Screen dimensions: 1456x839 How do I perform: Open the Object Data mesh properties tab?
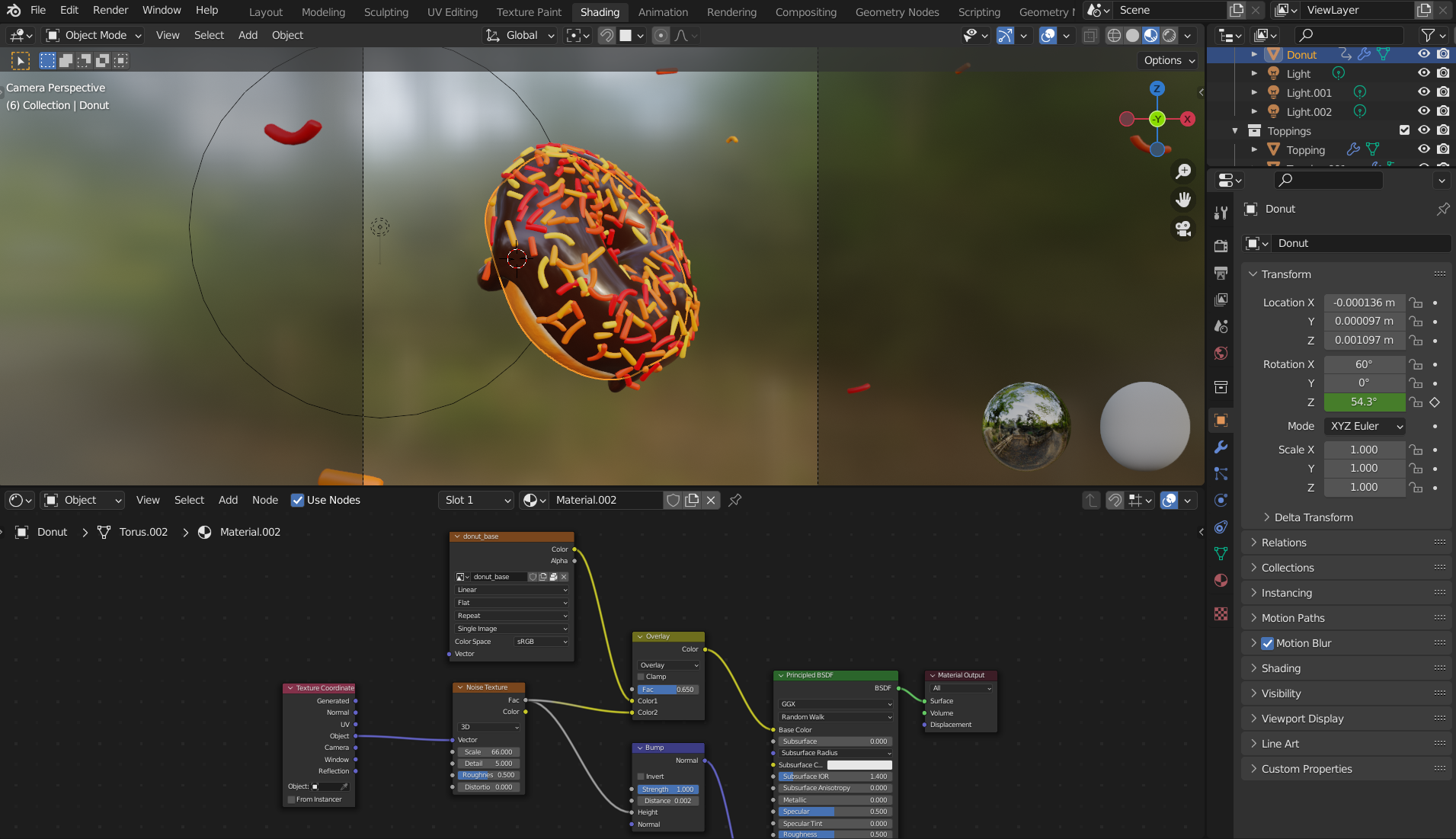1221,554
